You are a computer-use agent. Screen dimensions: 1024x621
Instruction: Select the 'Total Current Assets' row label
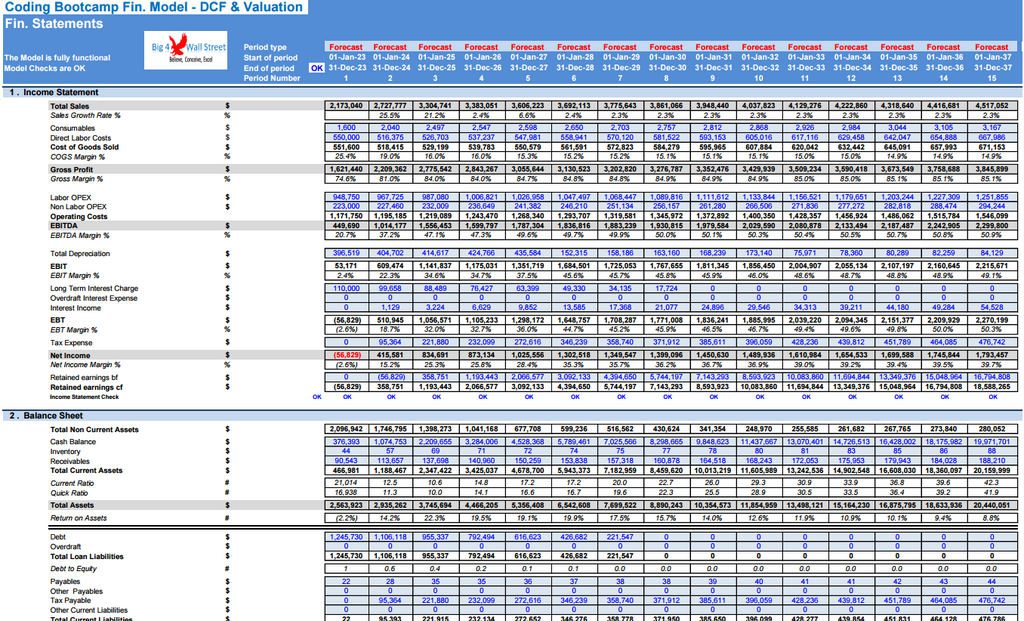[x=86, y=470]
